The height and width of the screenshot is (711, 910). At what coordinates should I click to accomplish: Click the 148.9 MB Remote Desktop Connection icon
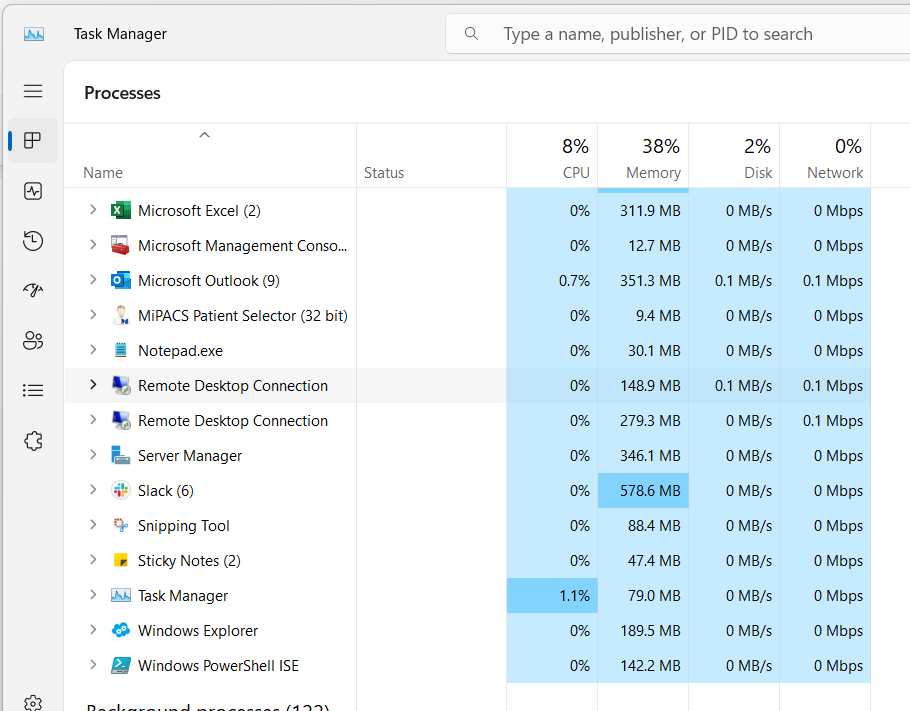[x=121, y=385]
